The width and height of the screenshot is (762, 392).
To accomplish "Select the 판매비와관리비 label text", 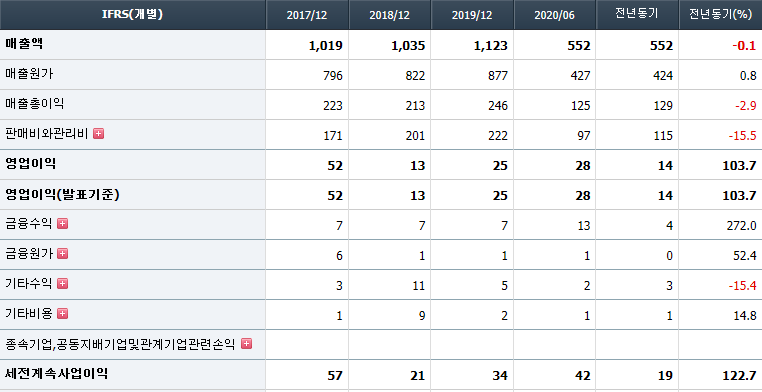I will click(x=47, y=134).
